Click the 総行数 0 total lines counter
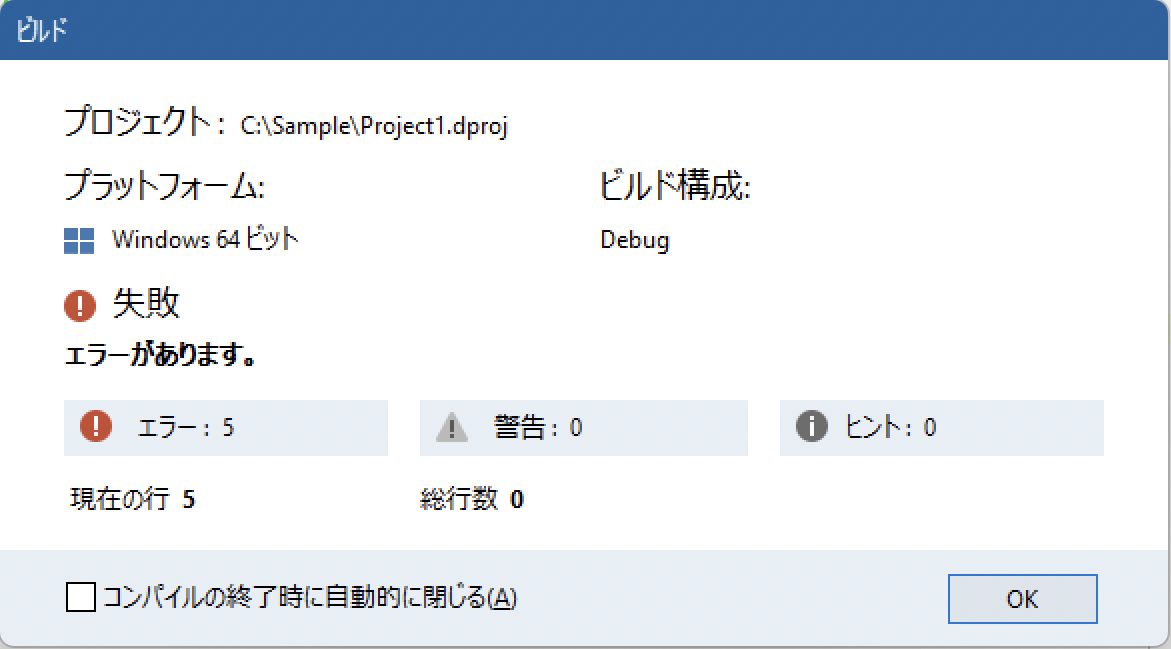Viewport: 1171px width, 649px height. (471, 499)
